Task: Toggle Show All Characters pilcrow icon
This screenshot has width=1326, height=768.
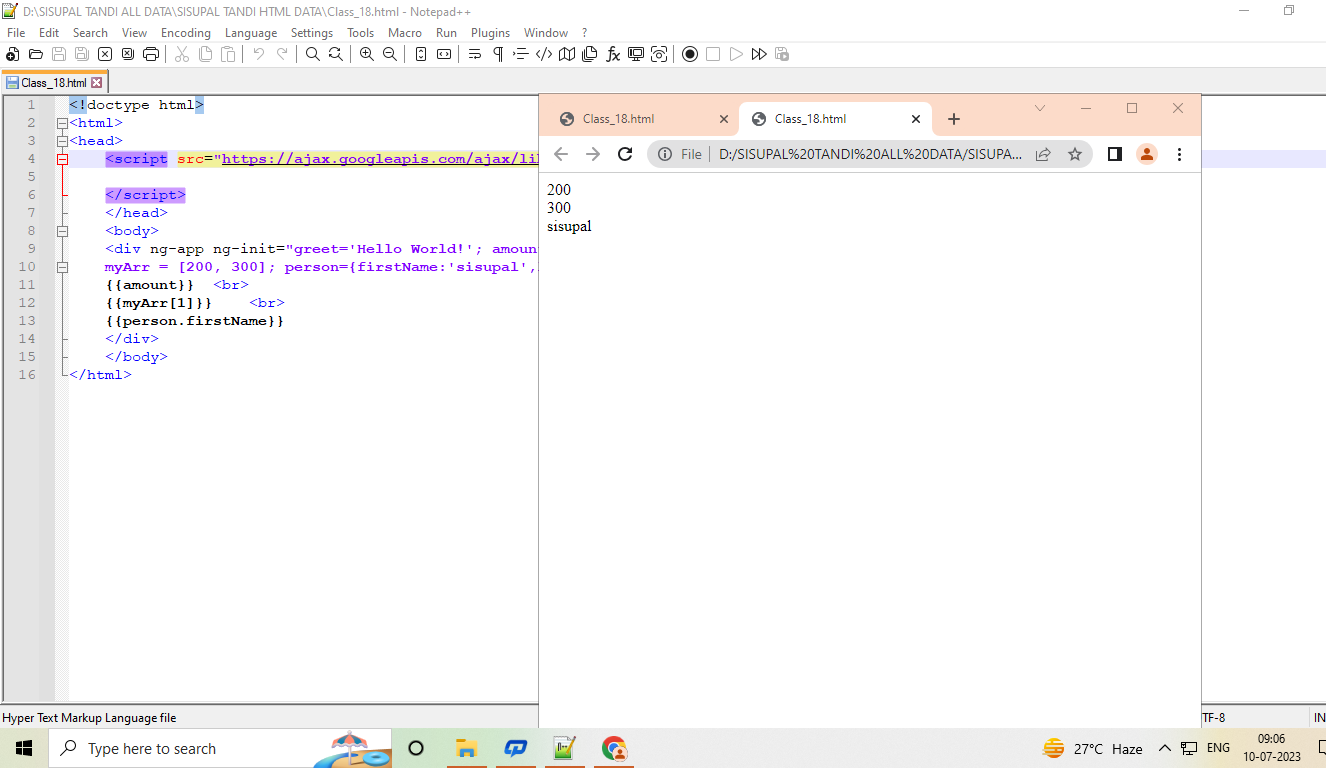Action: 498,54
